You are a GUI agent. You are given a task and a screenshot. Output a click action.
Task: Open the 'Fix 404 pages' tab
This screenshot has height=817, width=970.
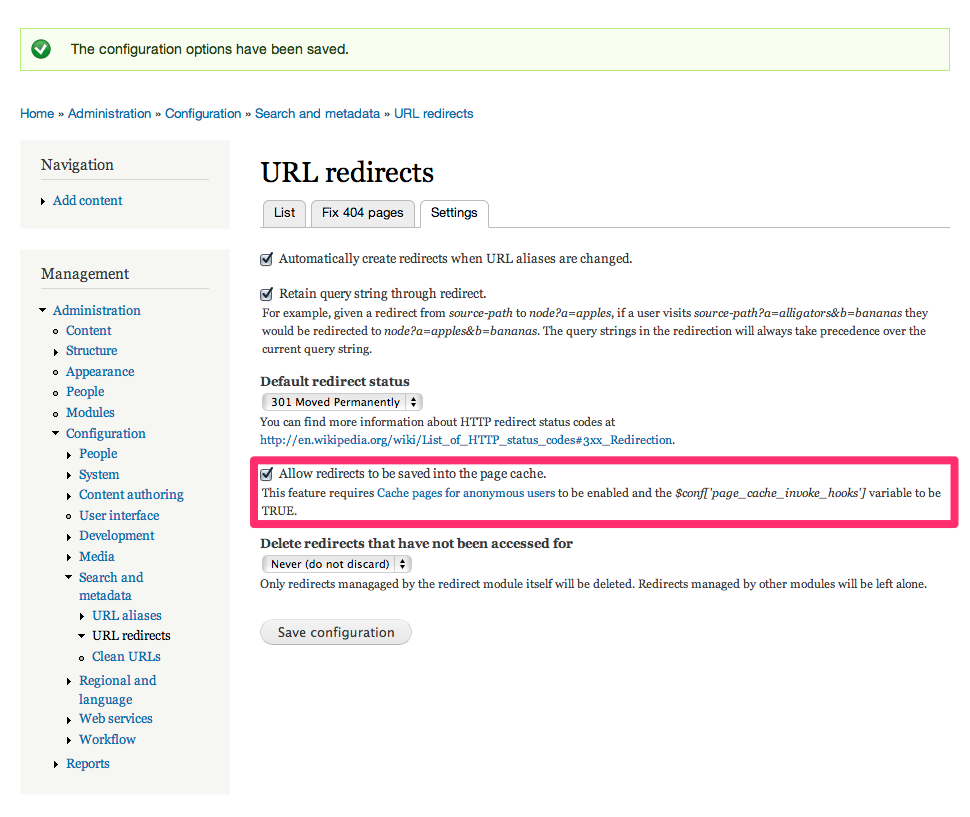[362, 213]
